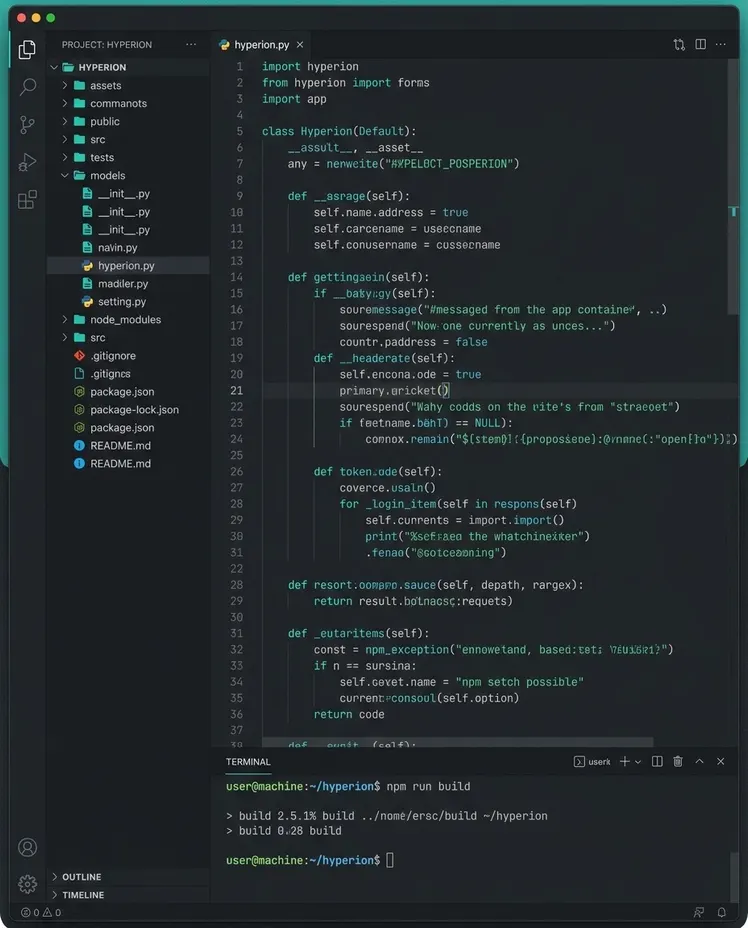Open the Accounts icon in activity bar
This screenshot has height=928, width=748.
click(27, 848)
